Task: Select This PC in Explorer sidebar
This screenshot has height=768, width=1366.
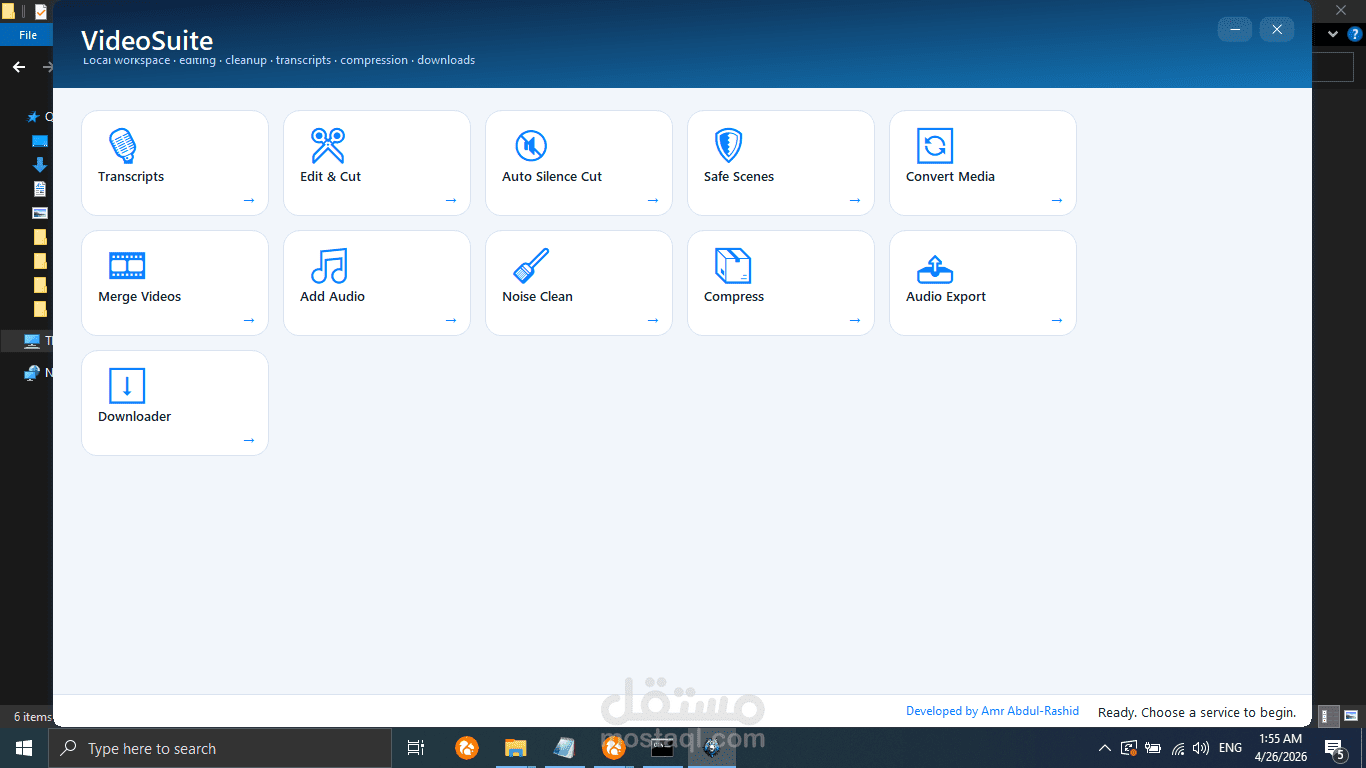Action: (x=32, y=341)
